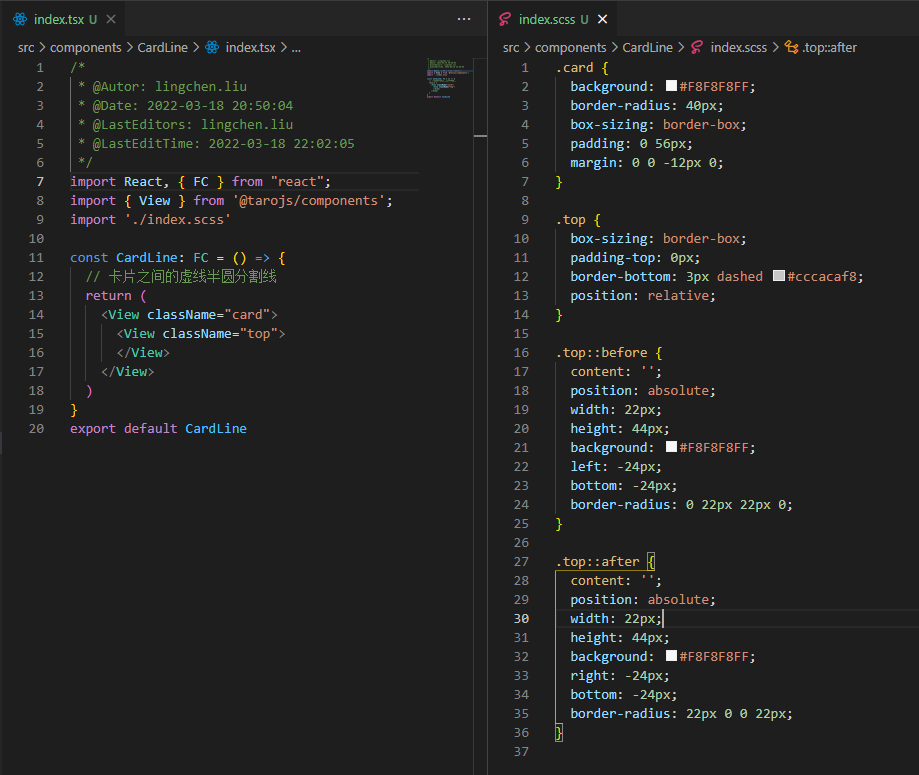Click the Sass icon on index.scss tab
Viewport: 919px width, 775px height.
505,19
